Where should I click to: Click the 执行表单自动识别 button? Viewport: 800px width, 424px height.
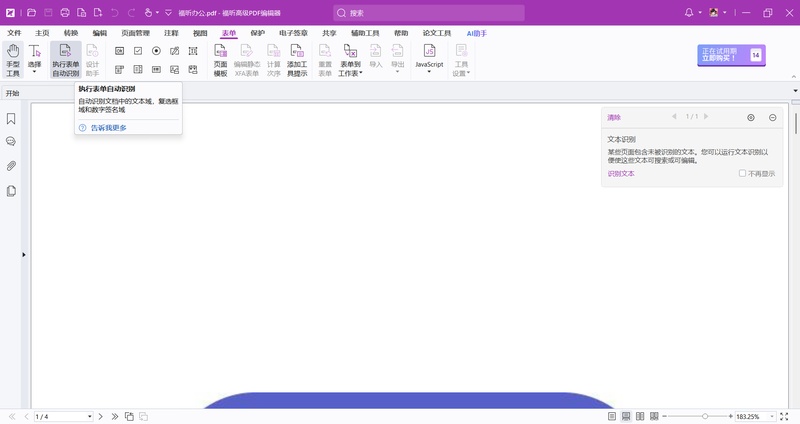click(x=65, y=60)
